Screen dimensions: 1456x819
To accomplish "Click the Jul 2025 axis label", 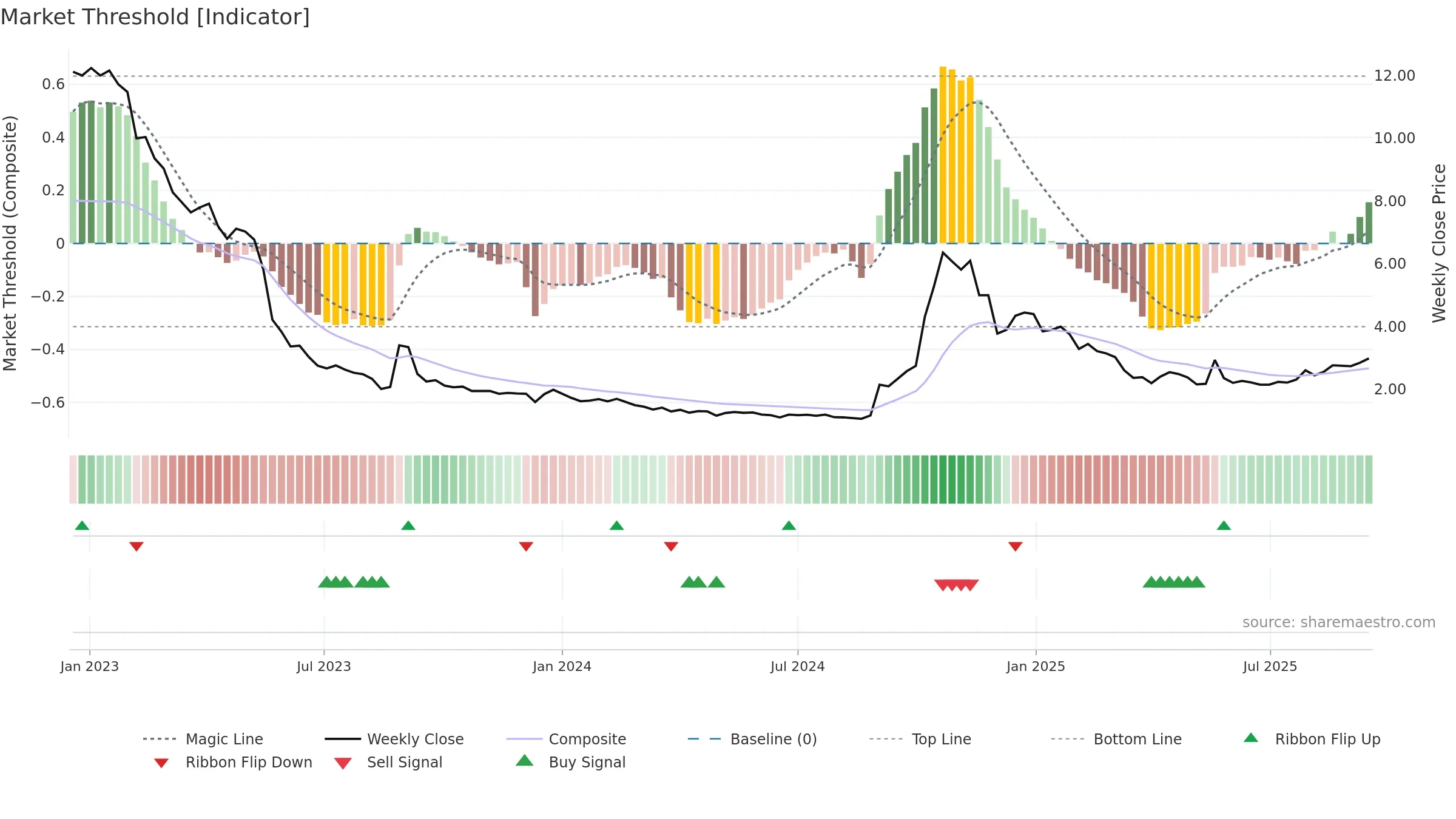I will 1270,666.
